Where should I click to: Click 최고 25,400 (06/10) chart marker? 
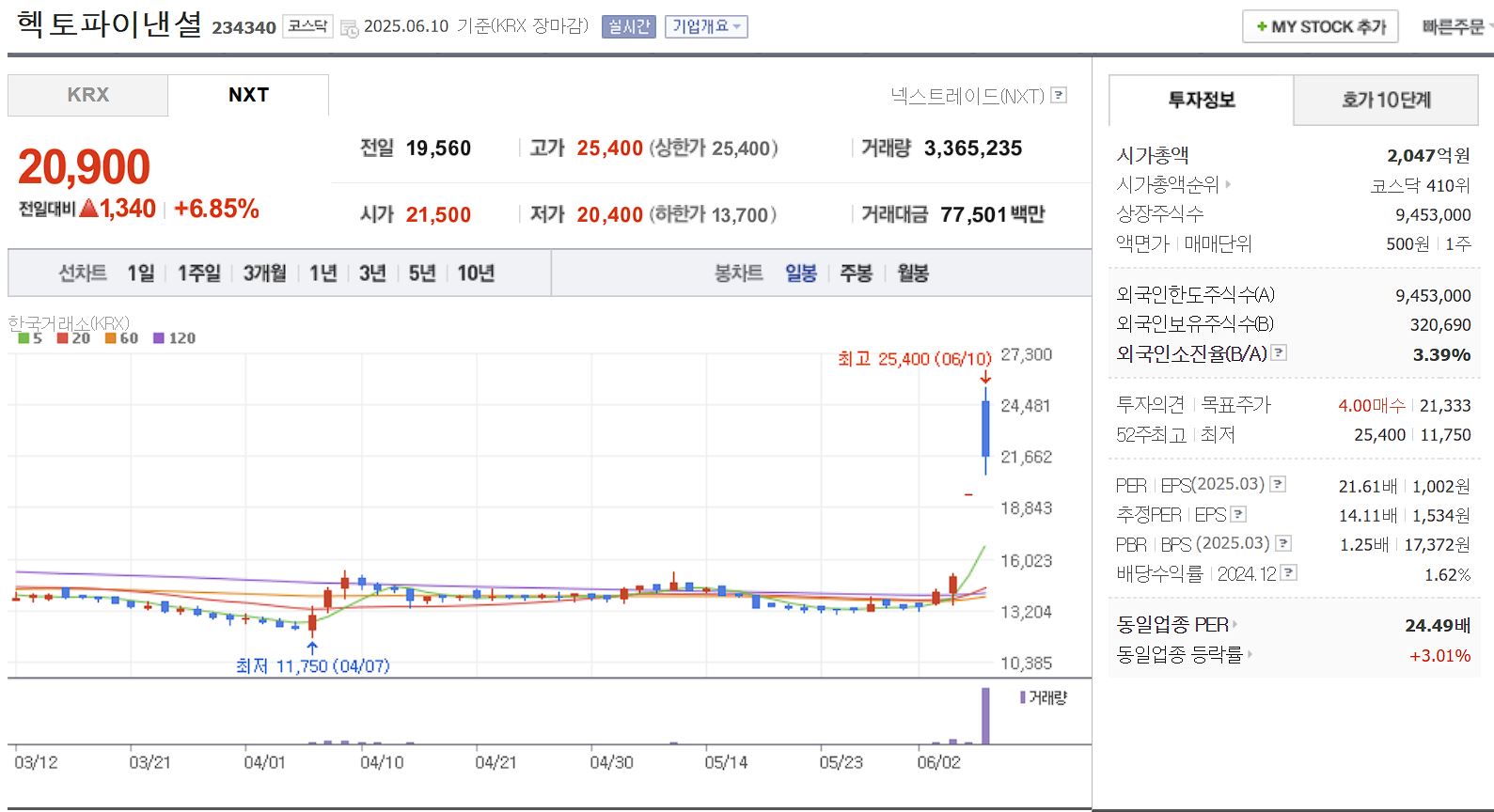tap(915, 359)
